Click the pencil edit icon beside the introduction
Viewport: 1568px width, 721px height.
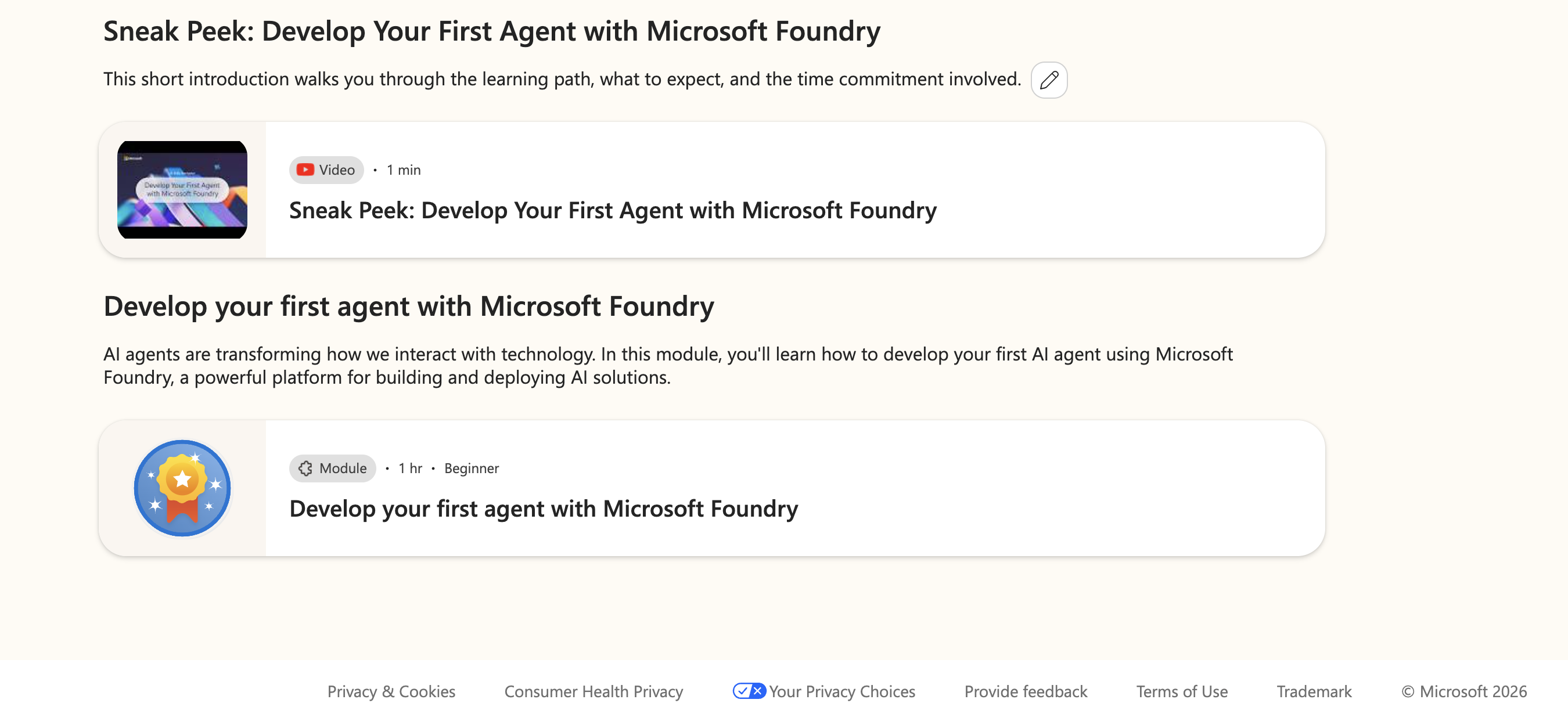click(x=1049, y=80)
